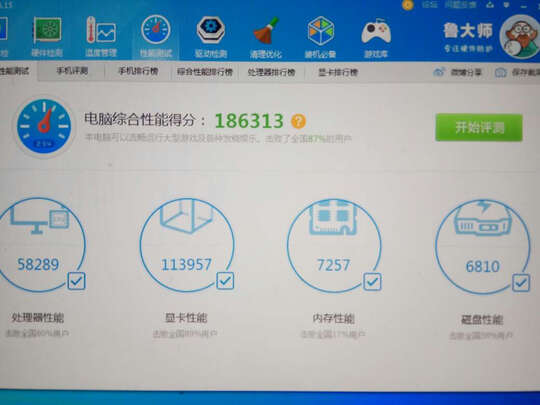540x405 pixels.
Task: Switch to 手机评测 tab
Action: [72, 71]
